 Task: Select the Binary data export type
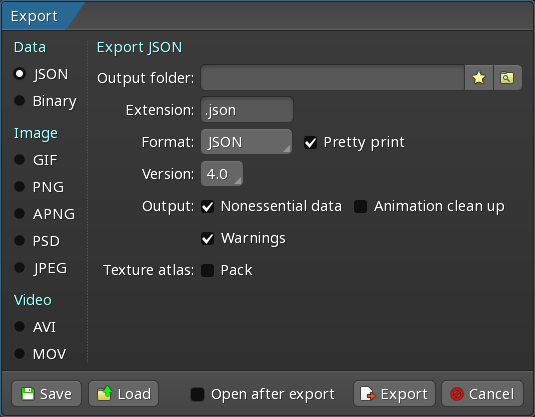tap(45, 101)
